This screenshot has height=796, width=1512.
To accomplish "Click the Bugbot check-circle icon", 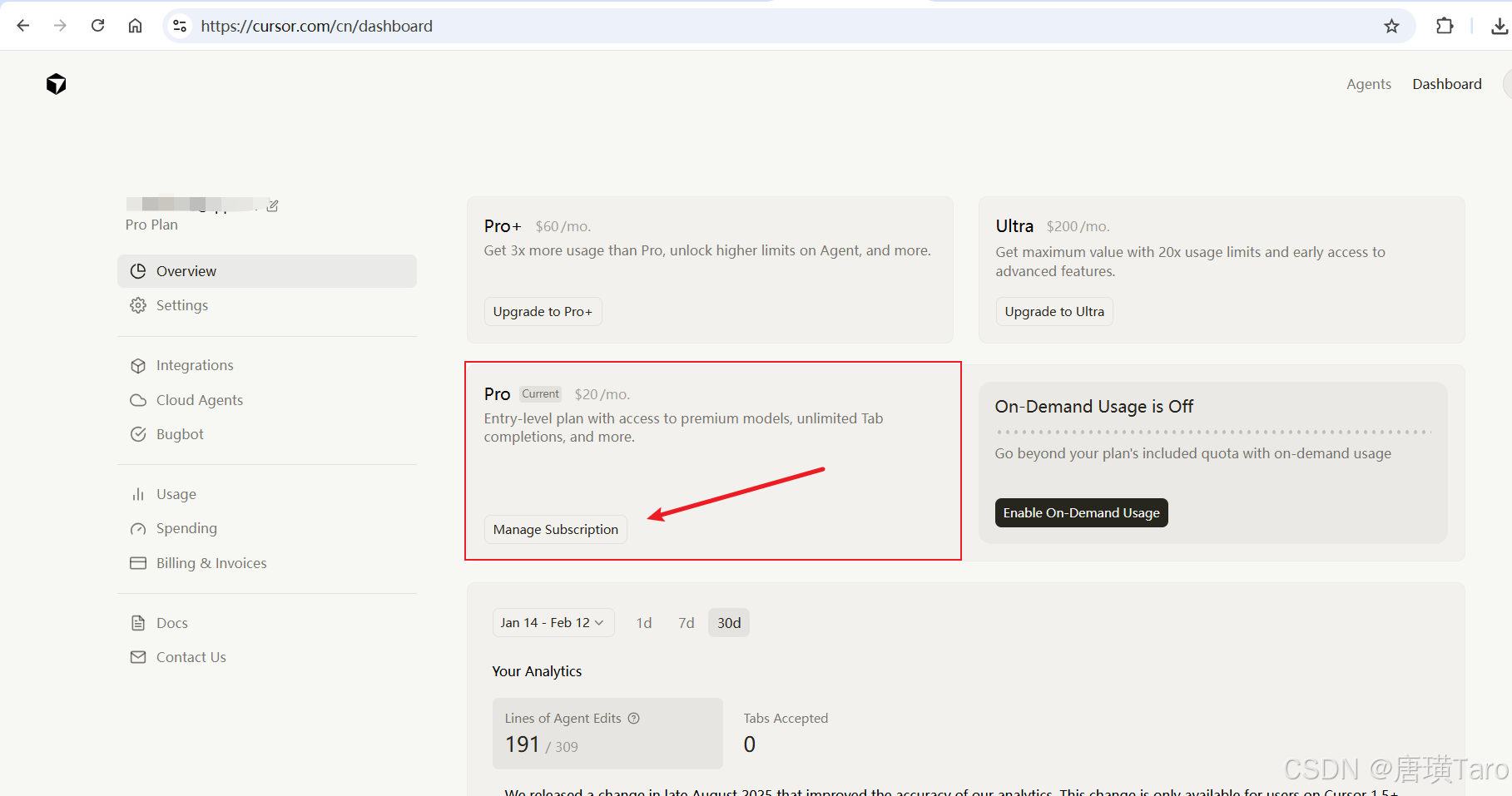I will [x=138, y=434].
